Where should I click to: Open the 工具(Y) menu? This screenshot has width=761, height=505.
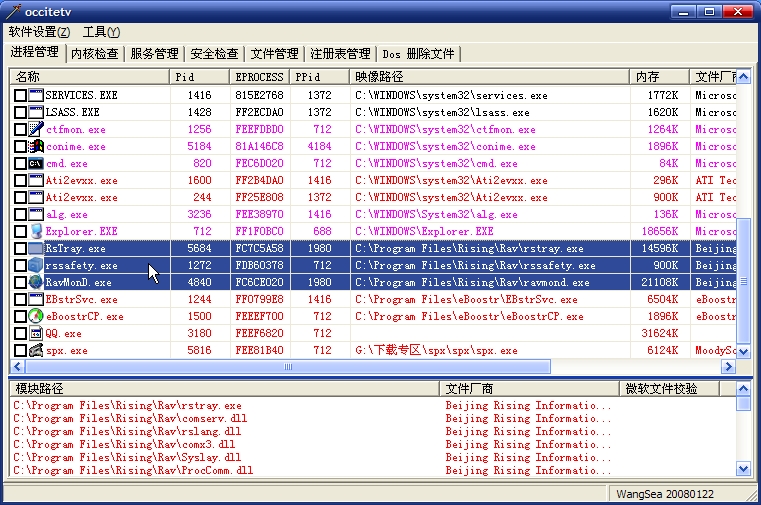tap(101, 32)
